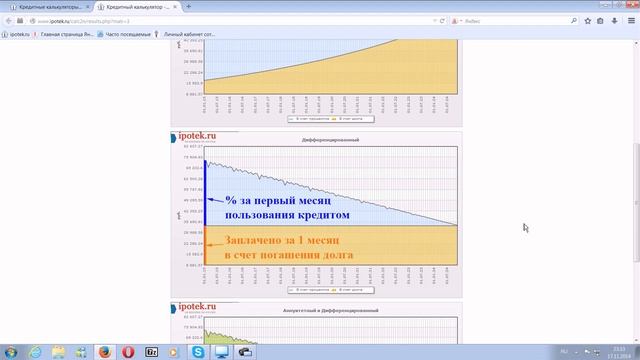The image size is (640, 360).
Task: Click the RU language indicator in tray
Action: [x=564, y=351]
